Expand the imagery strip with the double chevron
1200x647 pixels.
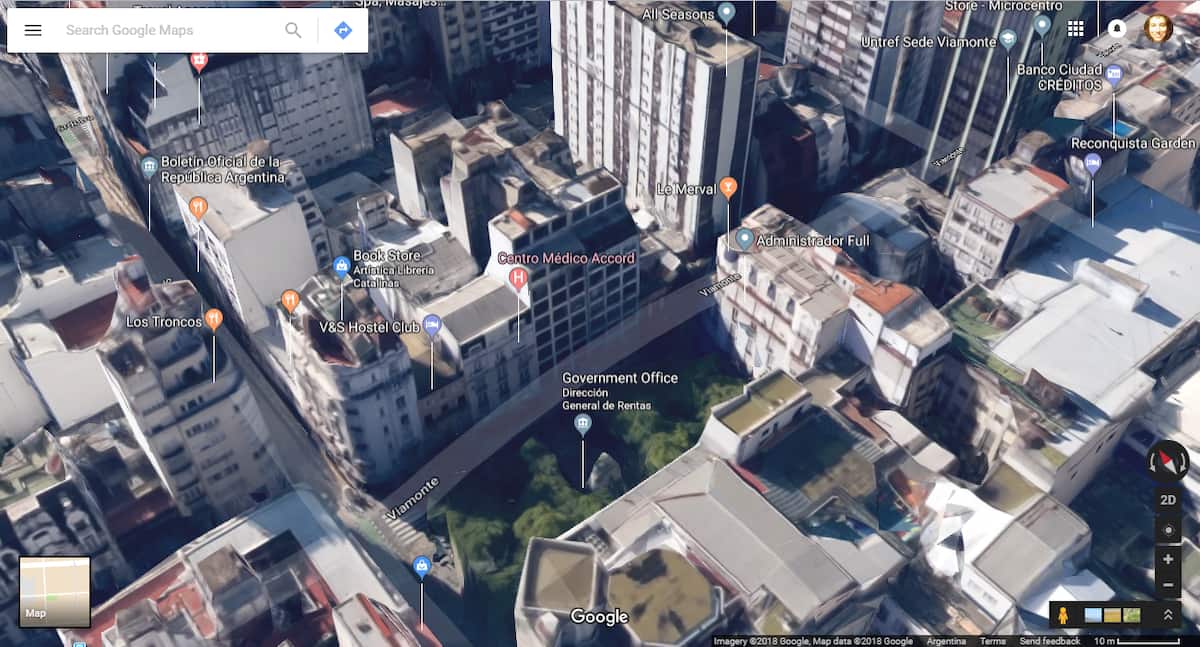(x=1167, y=615)
